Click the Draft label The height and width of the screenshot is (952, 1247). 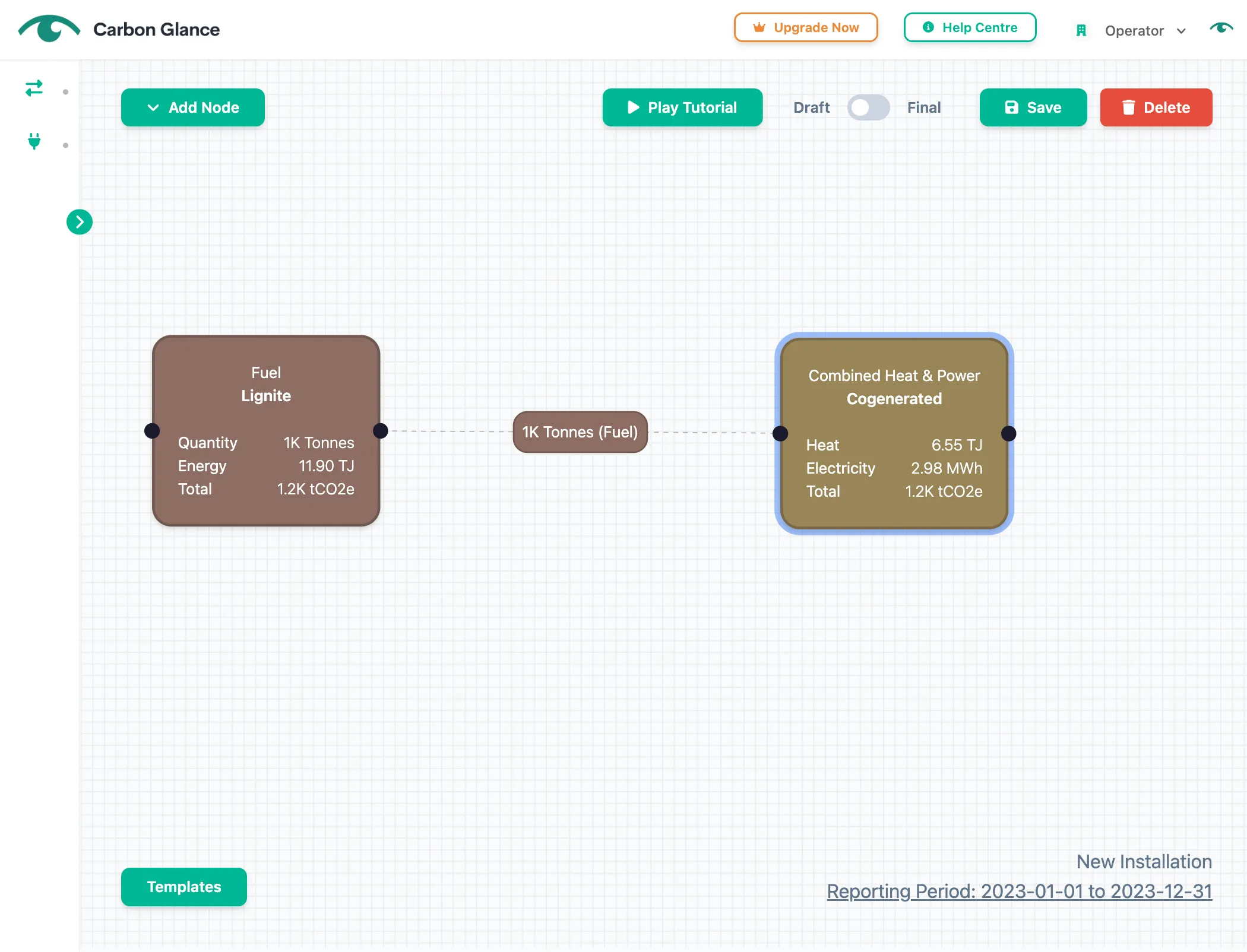812,107
